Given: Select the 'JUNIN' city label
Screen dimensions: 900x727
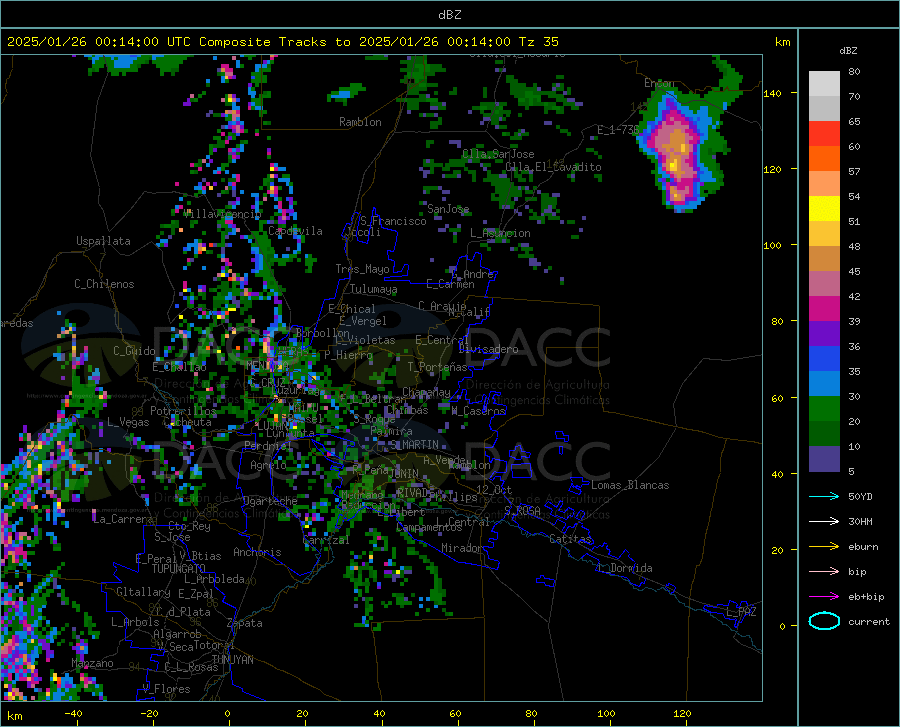Looking at the screenshot, I should pyautogui.click(x=404, y=473).
